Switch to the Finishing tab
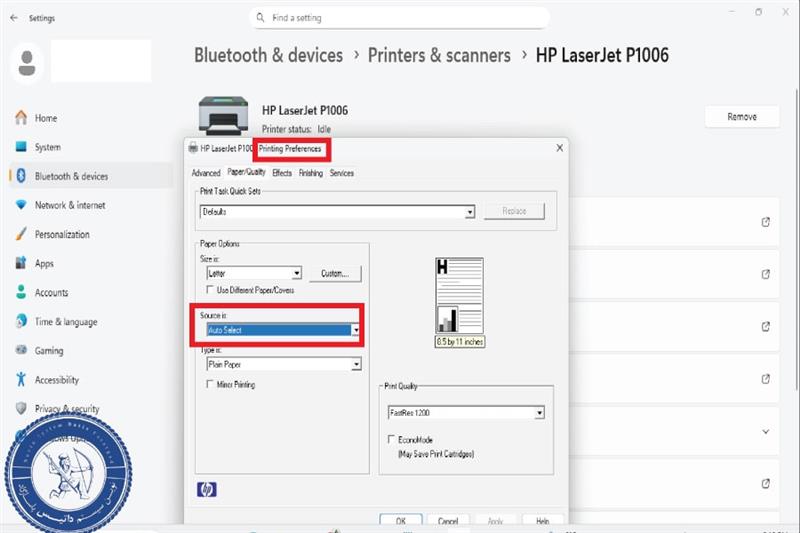Viewport: 800px width, 533px height. click(x=310, y=173)
